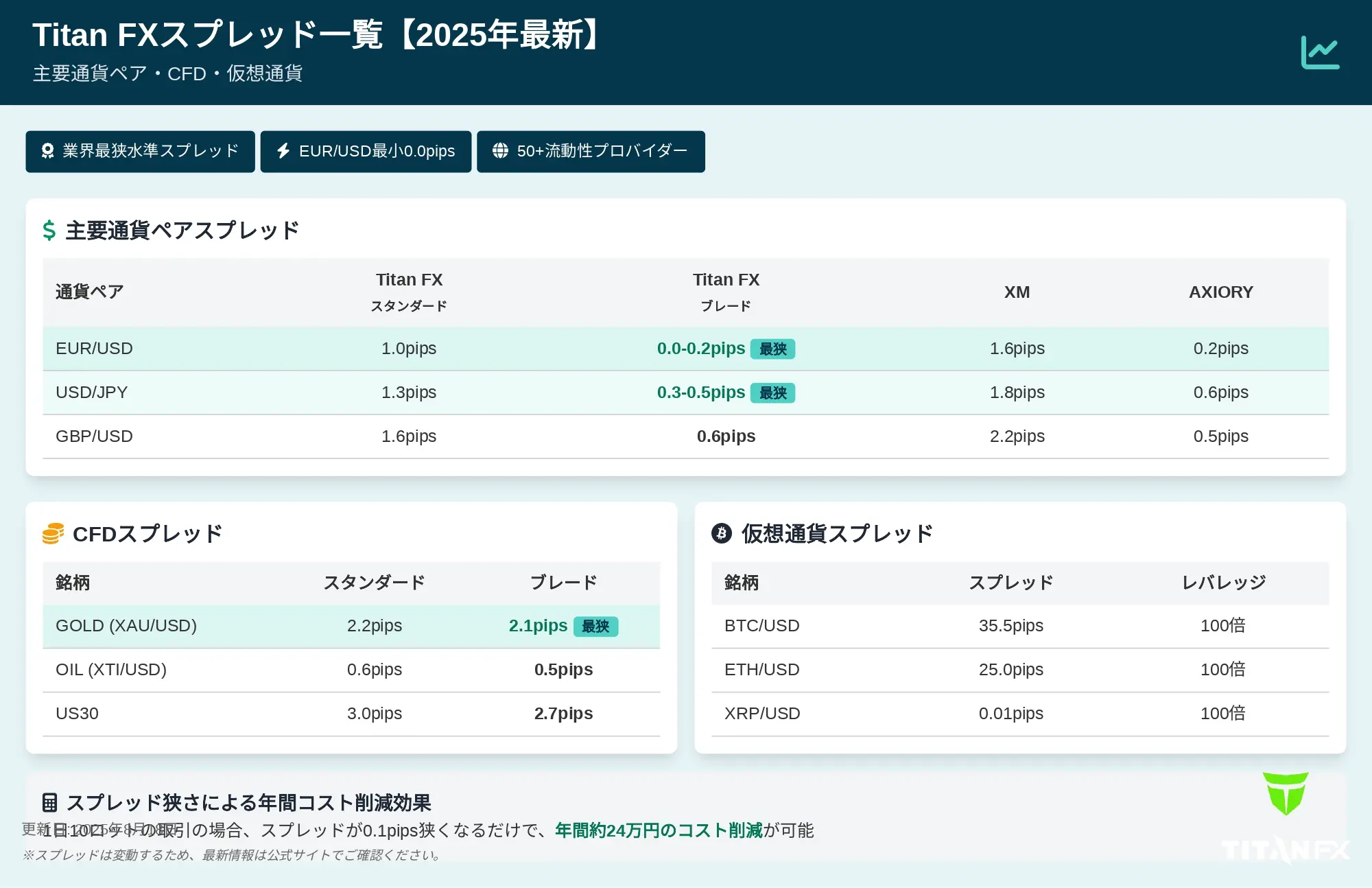The width and height of the screenshot is (1372, 888).
Task: Click the 年間約24万円のコスト削減 highlighted text
Action: (659, 830)
